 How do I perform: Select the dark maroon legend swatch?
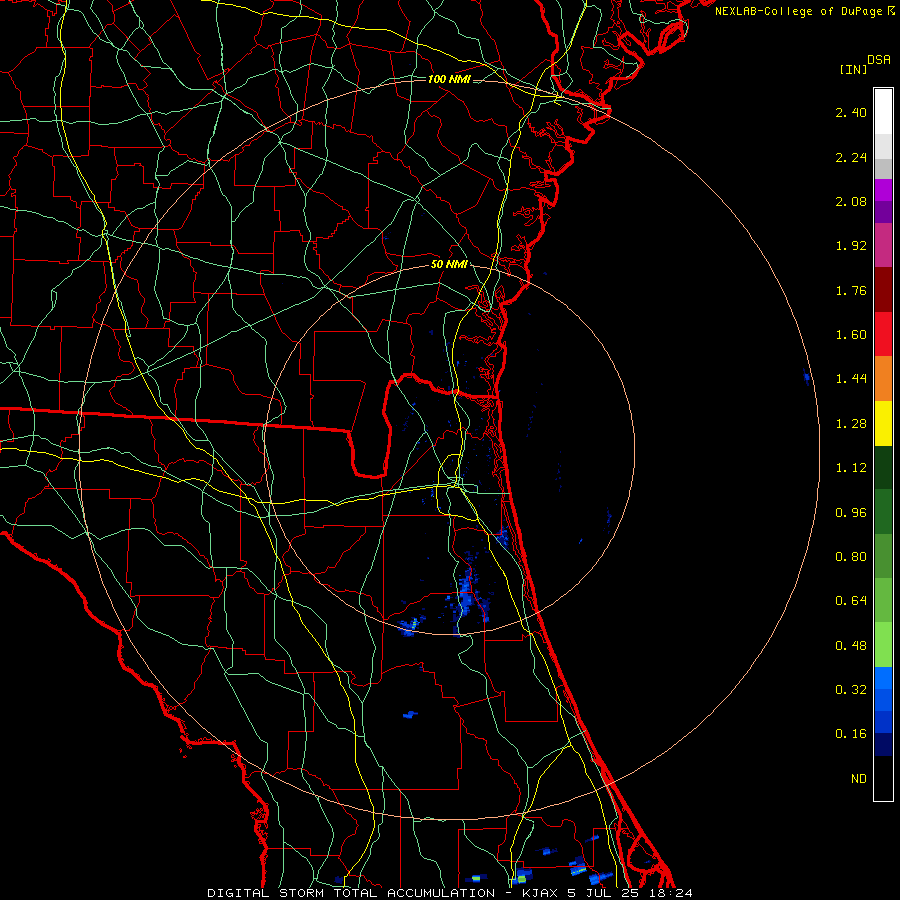(883, 290)
